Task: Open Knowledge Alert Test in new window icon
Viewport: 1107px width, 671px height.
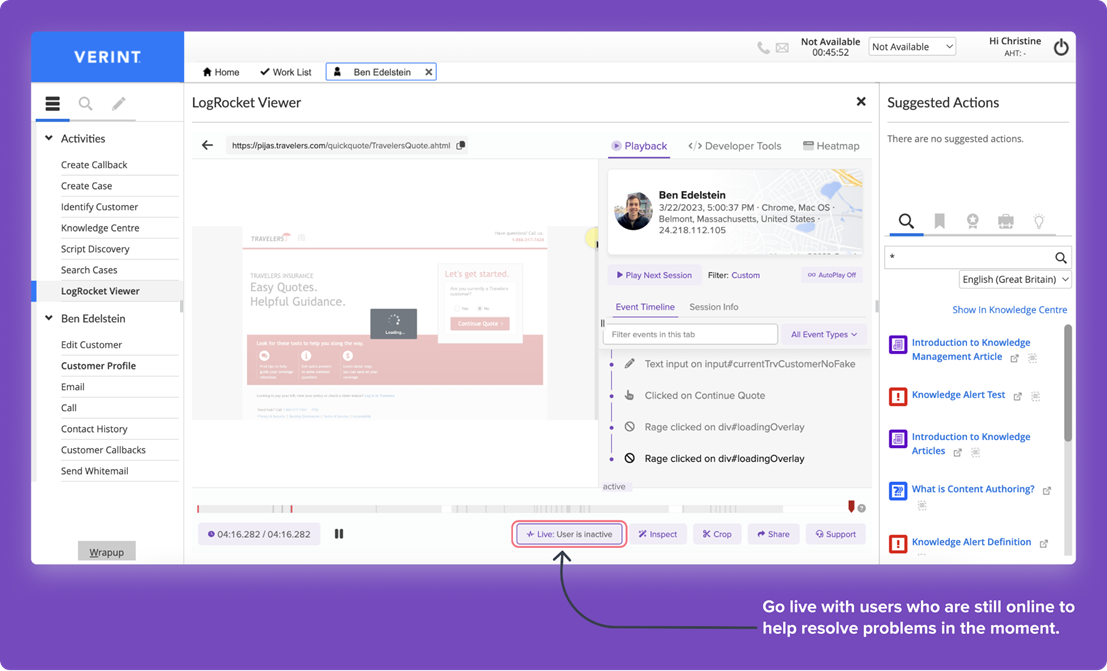Action: coord(1017,396)
